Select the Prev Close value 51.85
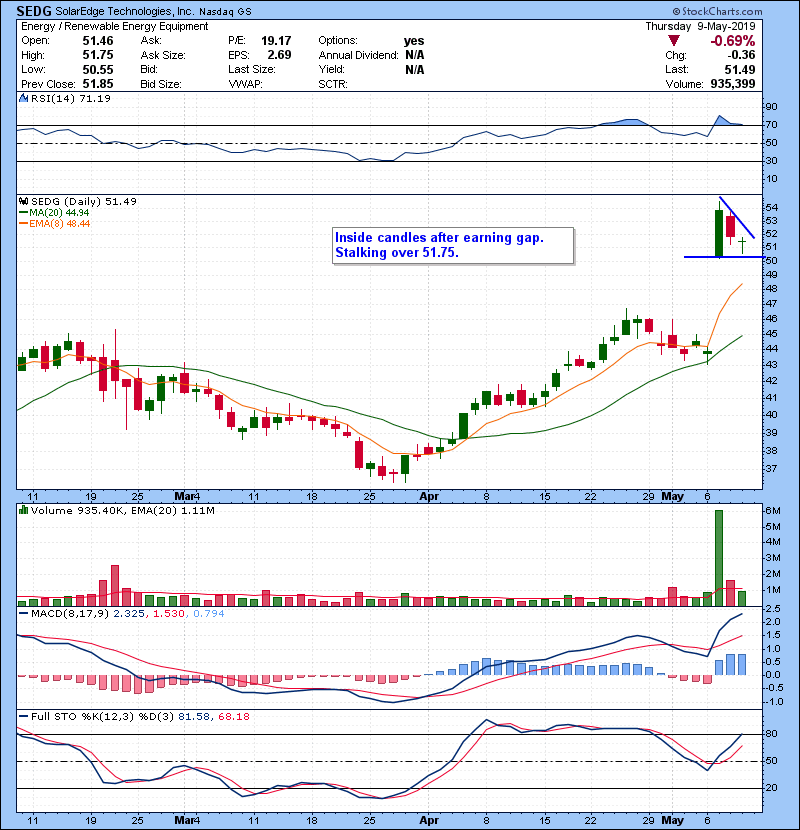800x830 pixels. [97, 84]
